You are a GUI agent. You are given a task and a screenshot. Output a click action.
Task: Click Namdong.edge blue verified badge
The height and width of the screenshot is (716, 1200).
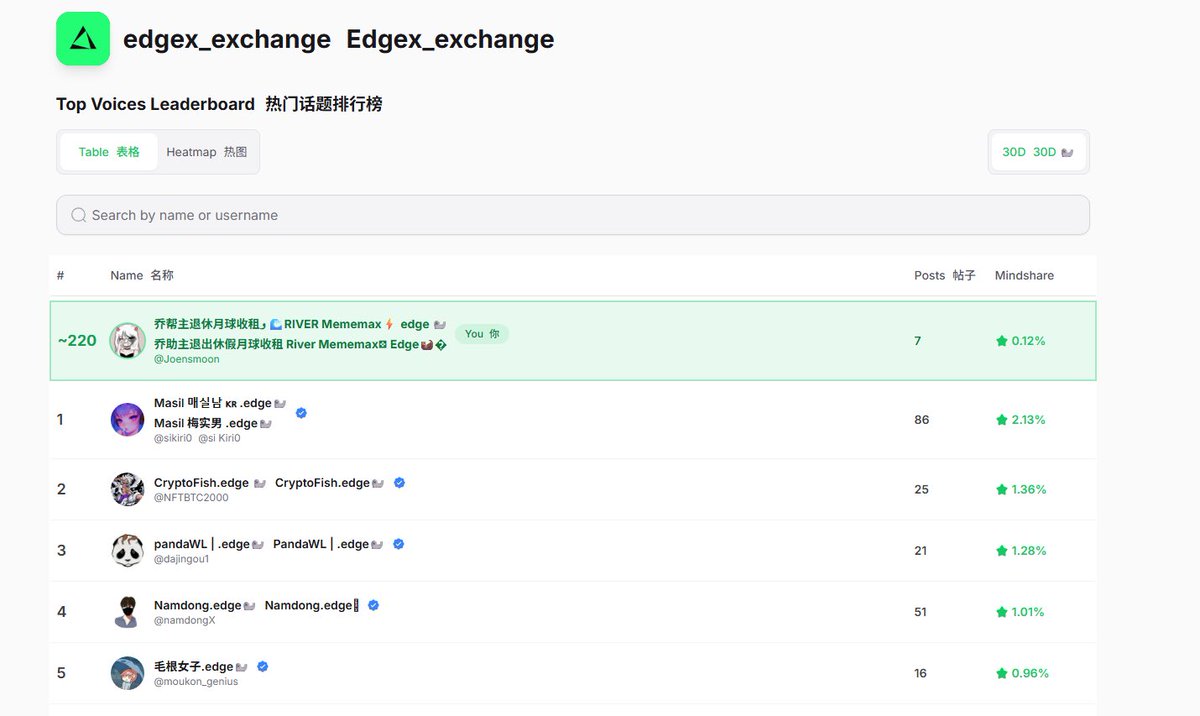(x=373, y=605)
